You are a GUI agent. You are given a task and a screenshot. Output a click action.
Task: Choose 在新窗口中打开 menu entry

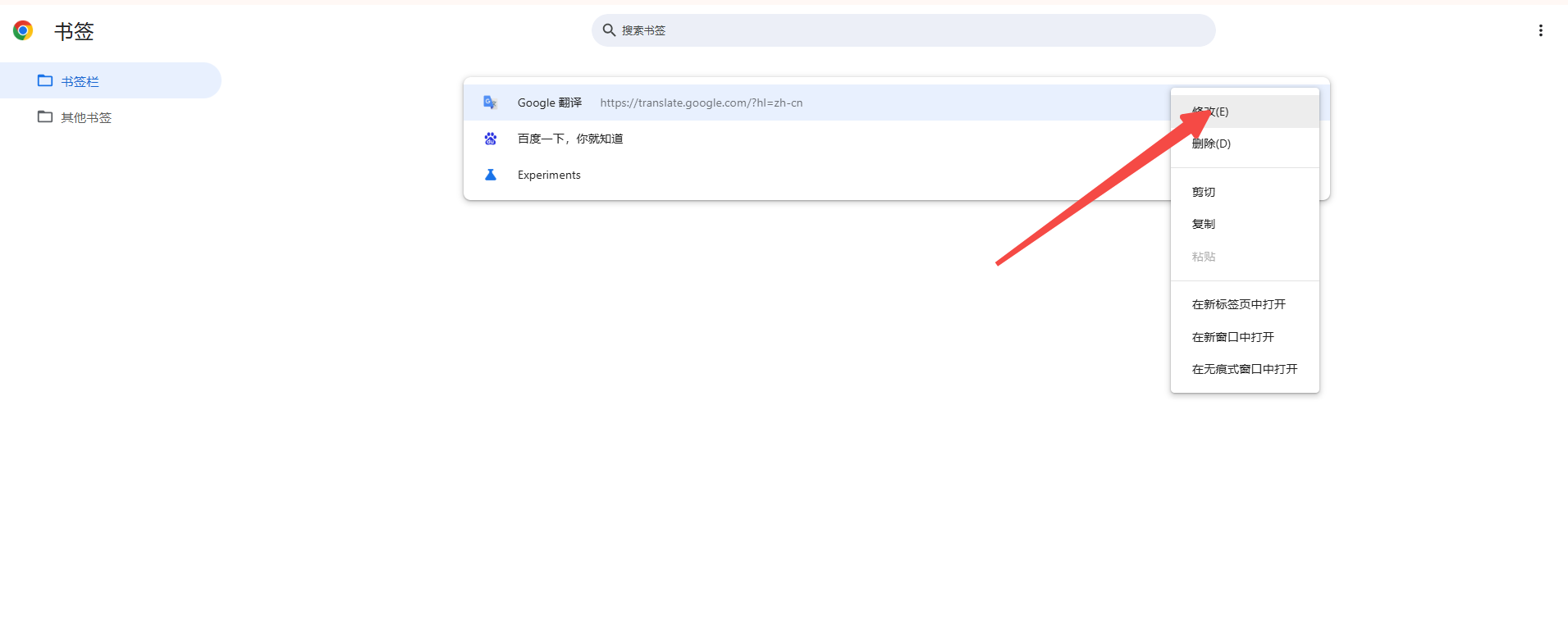[1245, 337]
